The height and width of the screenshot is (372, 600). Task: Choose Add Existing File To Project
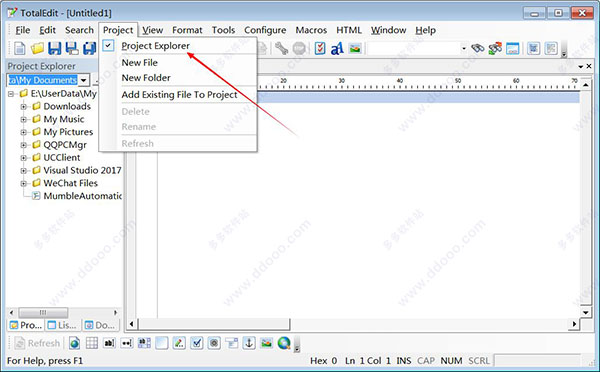coord(179,95)
